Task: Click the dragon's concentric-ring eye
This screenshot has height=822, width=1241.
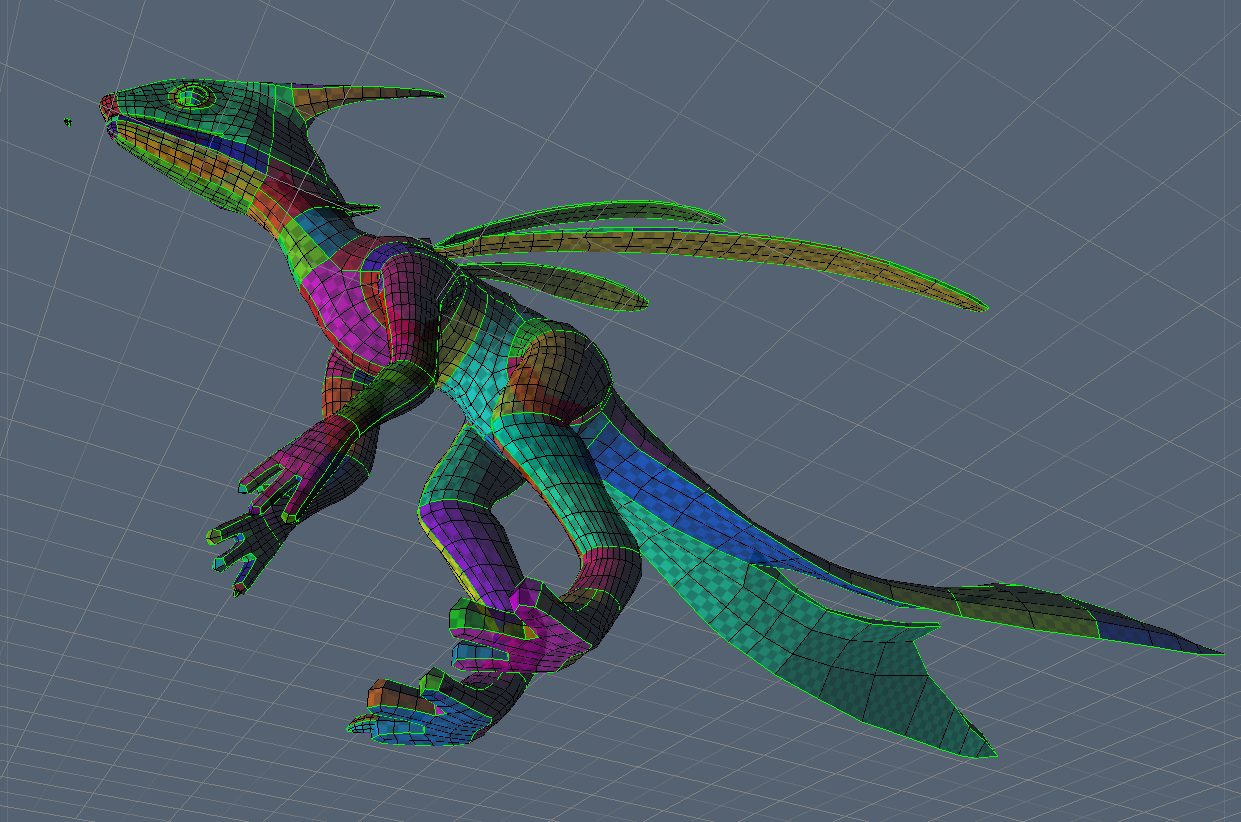Action: tap(191, 96)
